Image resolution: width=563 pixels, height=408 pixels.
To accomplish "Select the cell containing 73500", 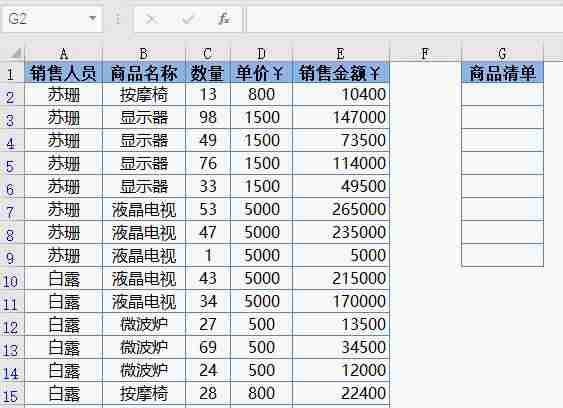I will click(341, 140).
